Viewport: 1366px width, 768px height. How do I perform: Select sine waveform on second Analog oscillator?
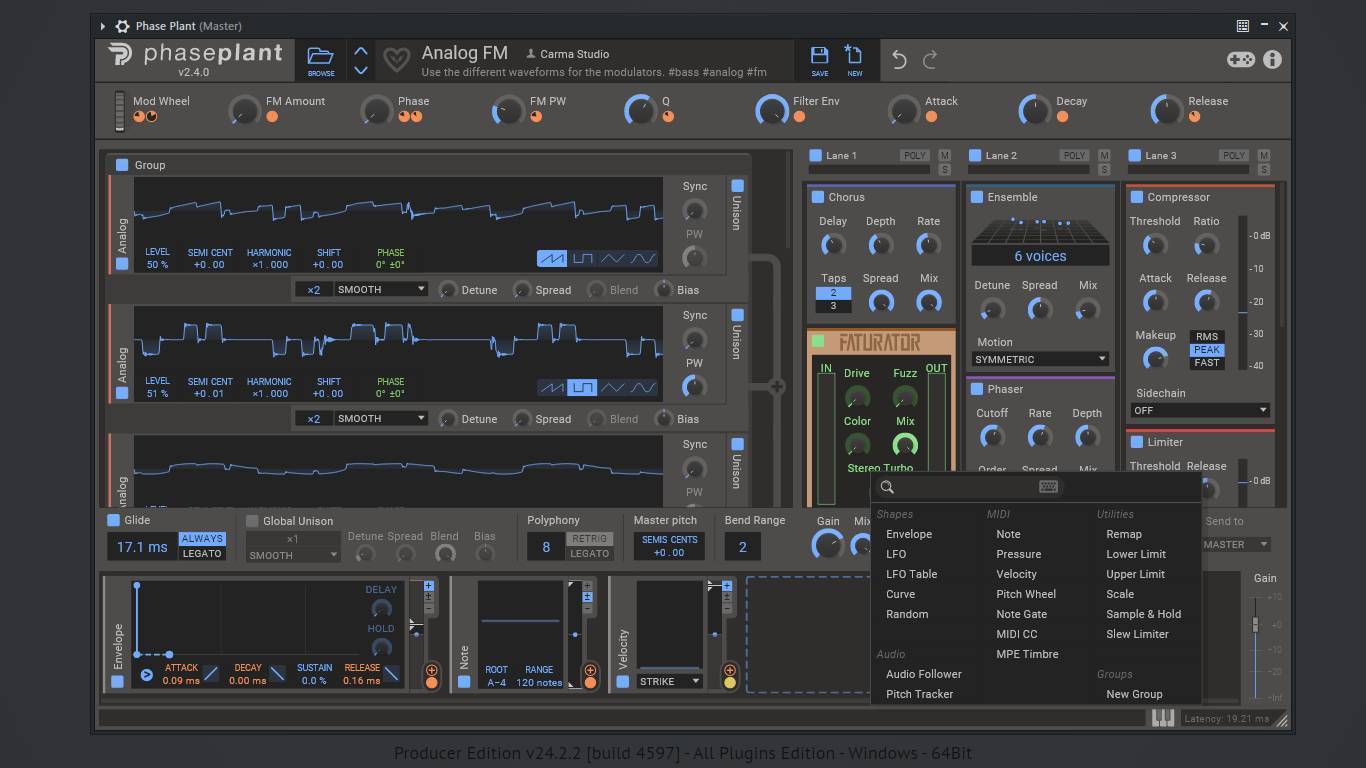[643, 388]
